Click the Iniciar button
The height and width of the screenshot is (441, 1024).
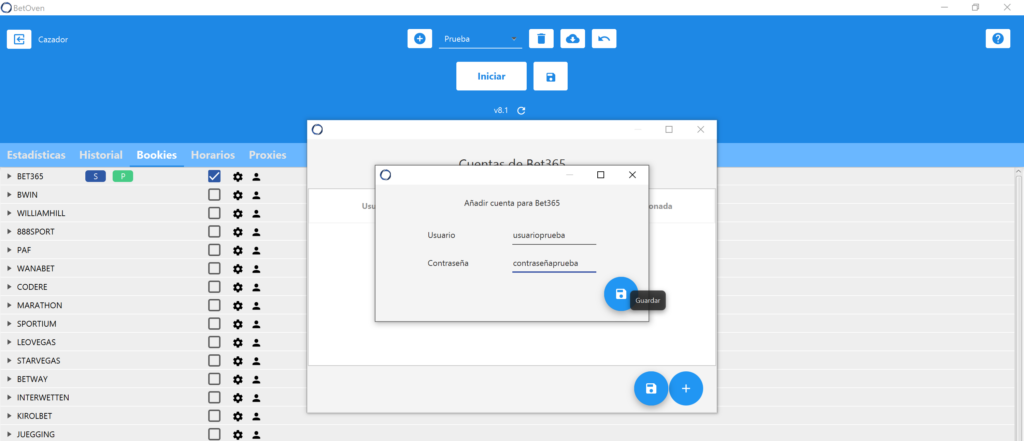pos(491,76)
